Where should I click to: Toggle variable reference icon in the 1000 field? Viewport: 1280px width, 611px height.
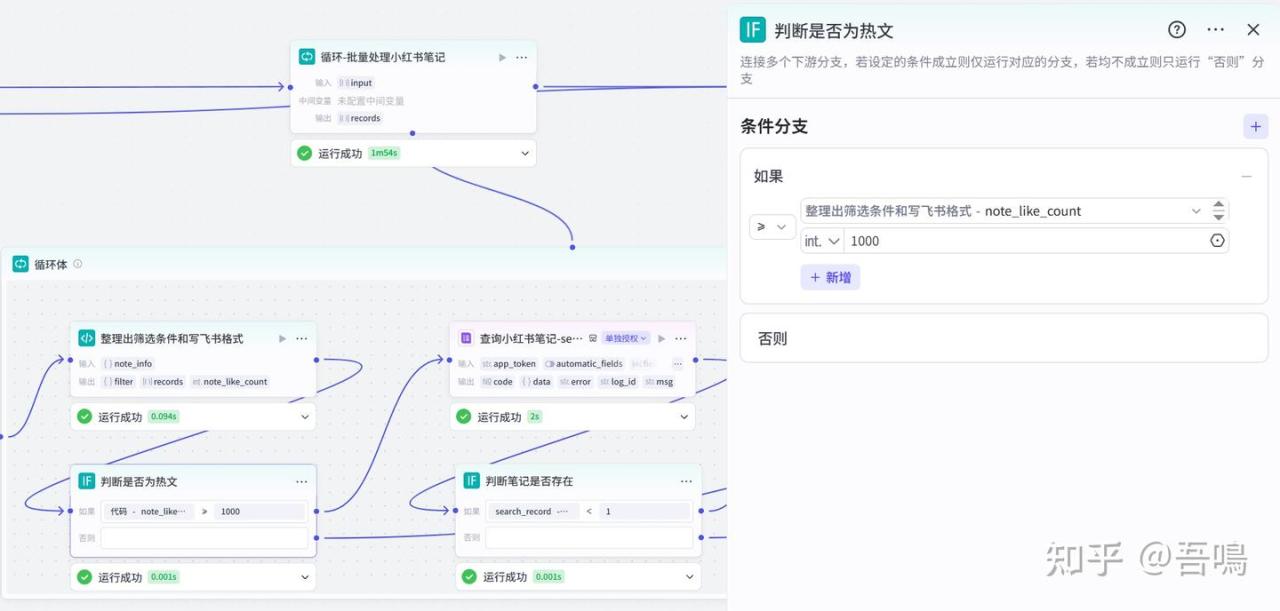[1217, 241]
